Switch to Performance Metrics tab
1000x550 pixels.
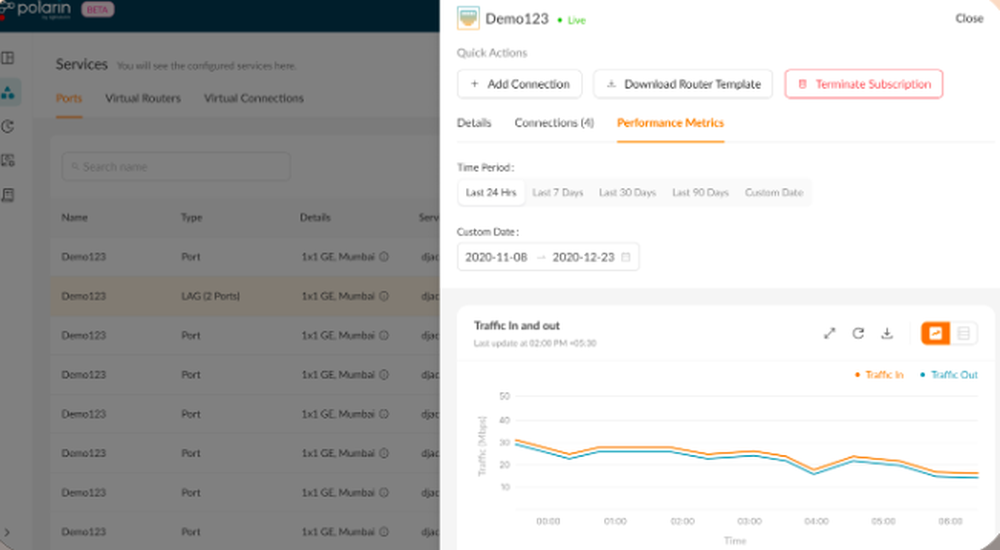[x=670, y=123]
